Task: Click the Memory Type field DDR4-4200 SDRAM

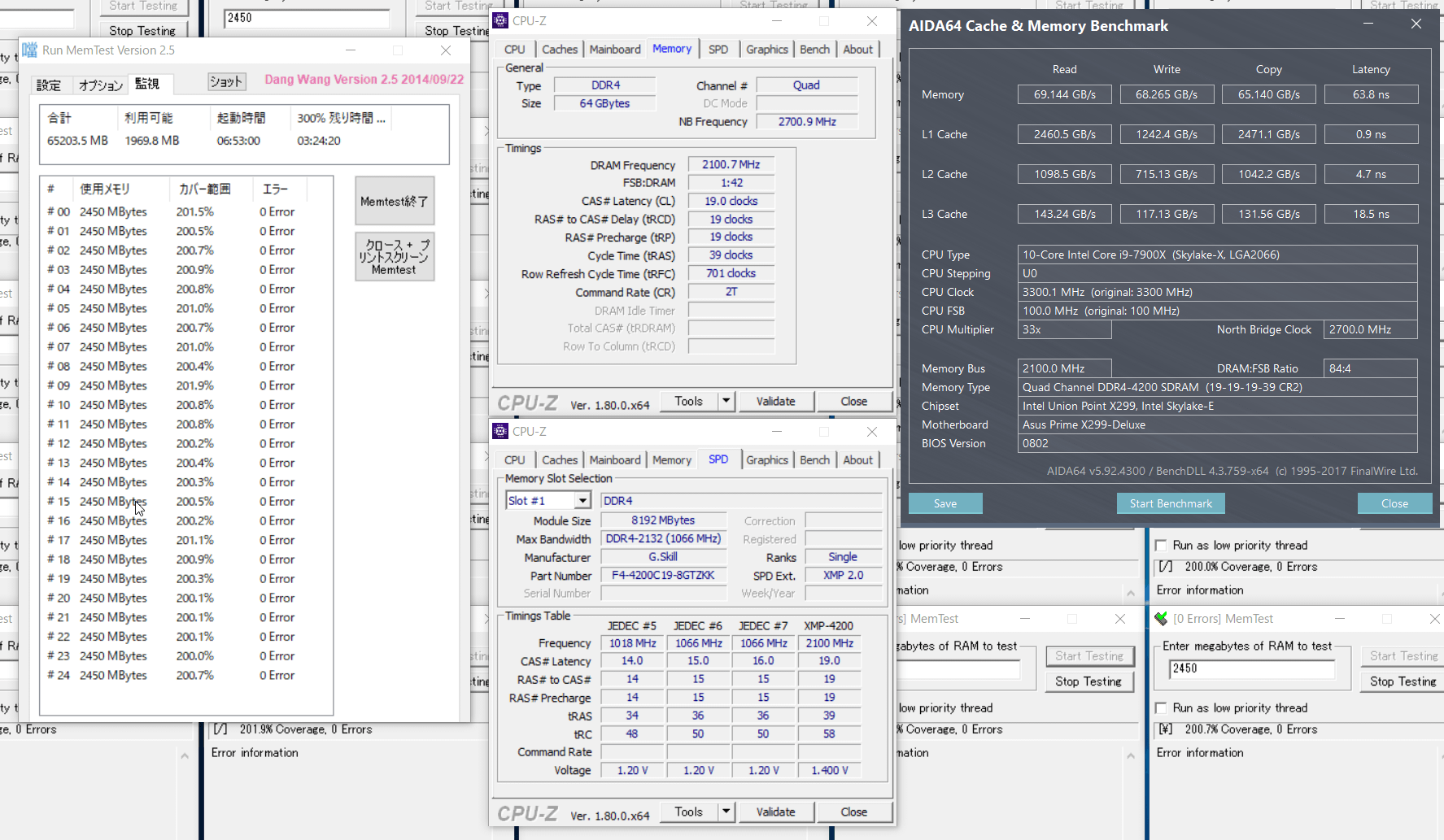Action: point(1217,387)
